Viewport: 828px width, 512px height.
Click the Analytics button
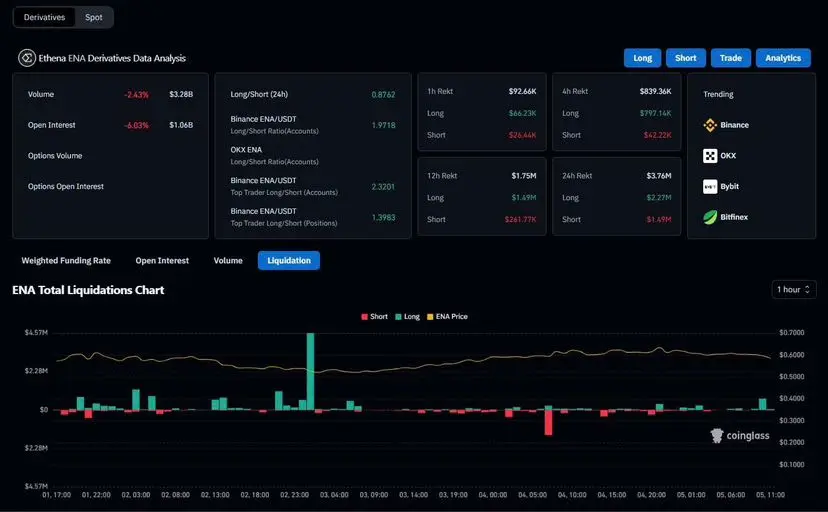click(x=783, y=58)
